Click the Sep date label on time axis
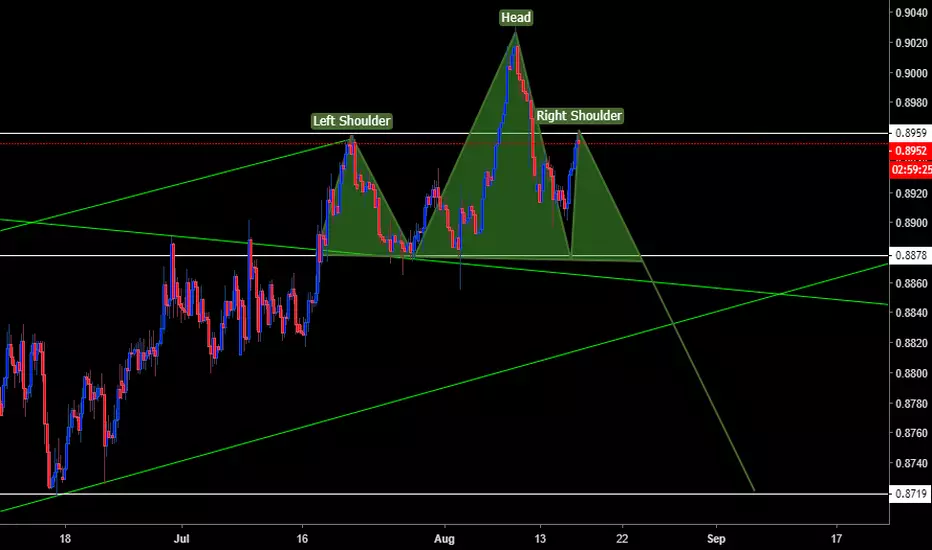Viewport: 932px width, 550px height. pyautogui.click(x=716, y=539)
